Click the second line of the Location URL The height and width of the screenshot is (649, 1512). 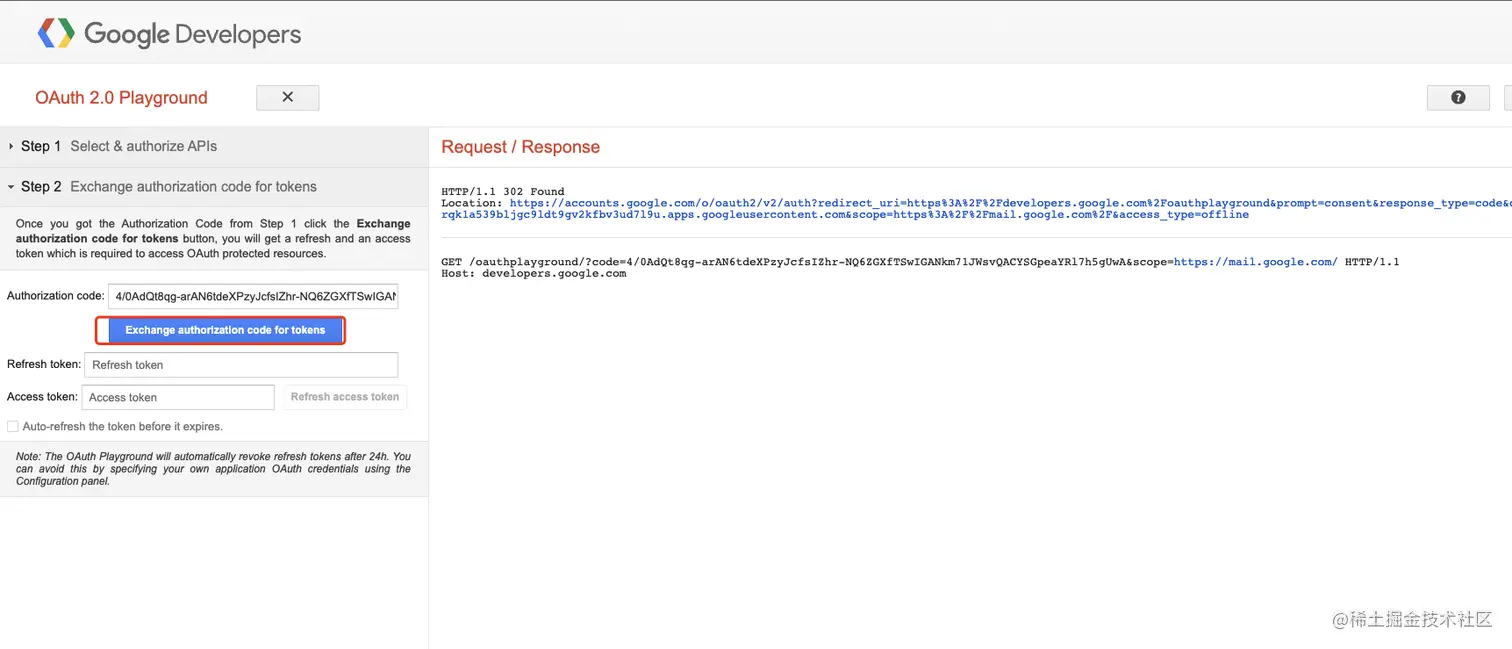click(845, 215)
